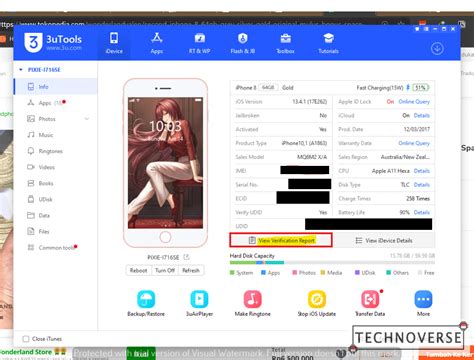The image size is (474, 360).
Task: Click Online Query for Warranty Date
Action: [x=414, y=143]
